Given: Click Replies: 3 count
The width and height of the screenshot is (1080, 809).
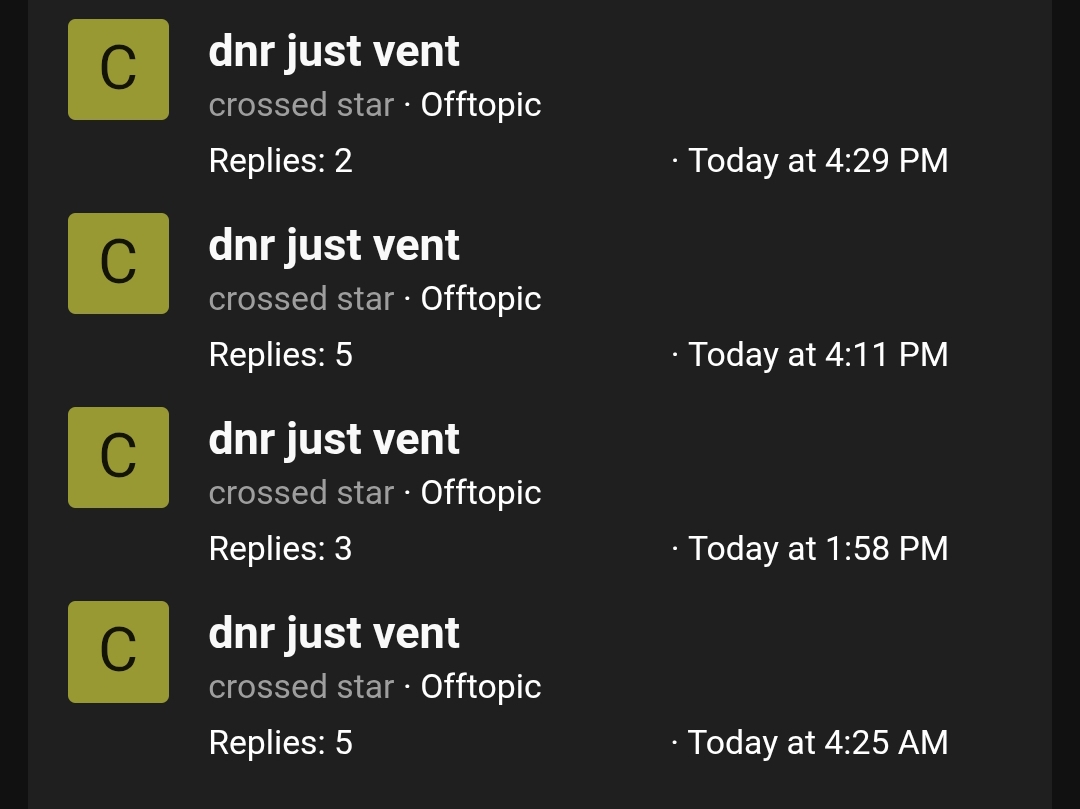Looking at the screenshot, I should pos(281,549).
